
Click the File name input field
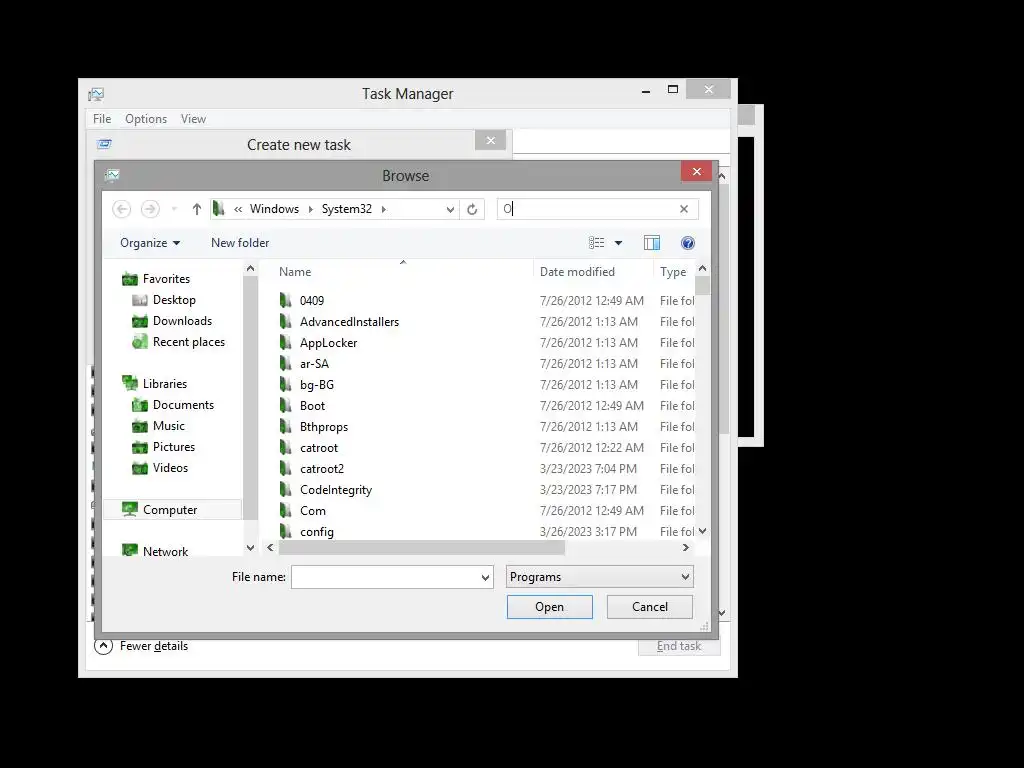click(385, 577)
